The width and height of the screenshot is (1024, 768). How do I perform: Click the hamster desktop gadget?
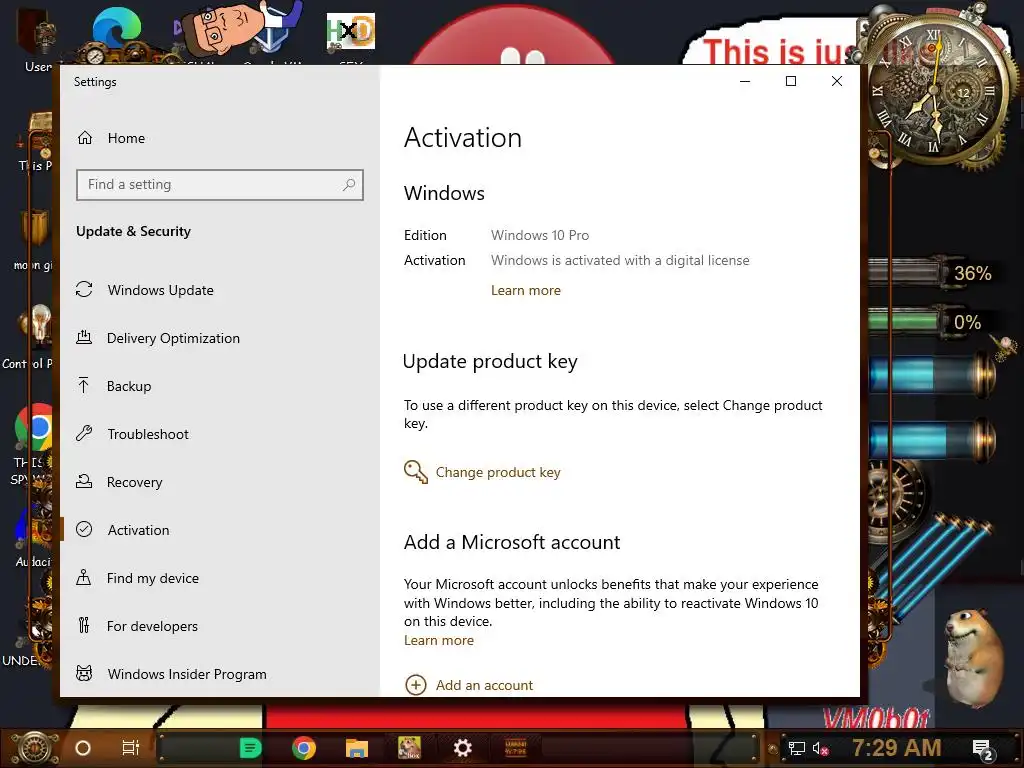[x=972, y=658]
